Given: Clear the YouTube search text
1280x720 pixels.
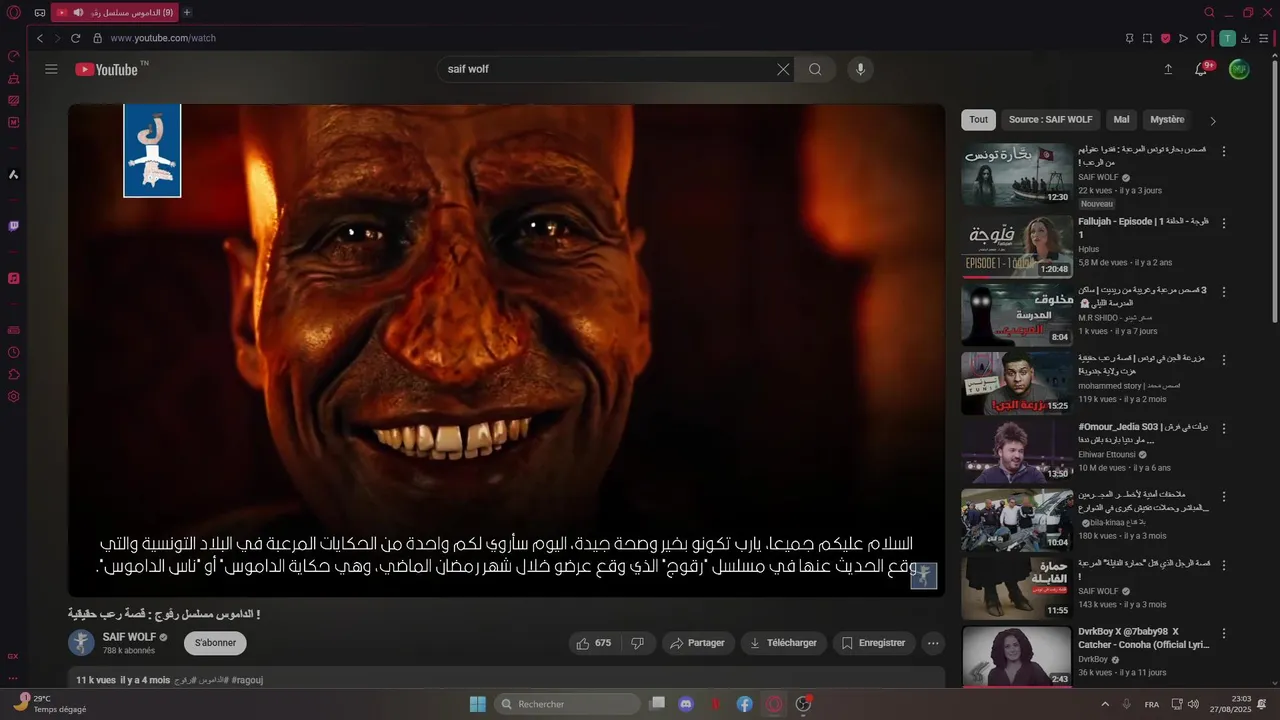Looking at the screenshot, I should pyautogui.click(x=783, y=69).
